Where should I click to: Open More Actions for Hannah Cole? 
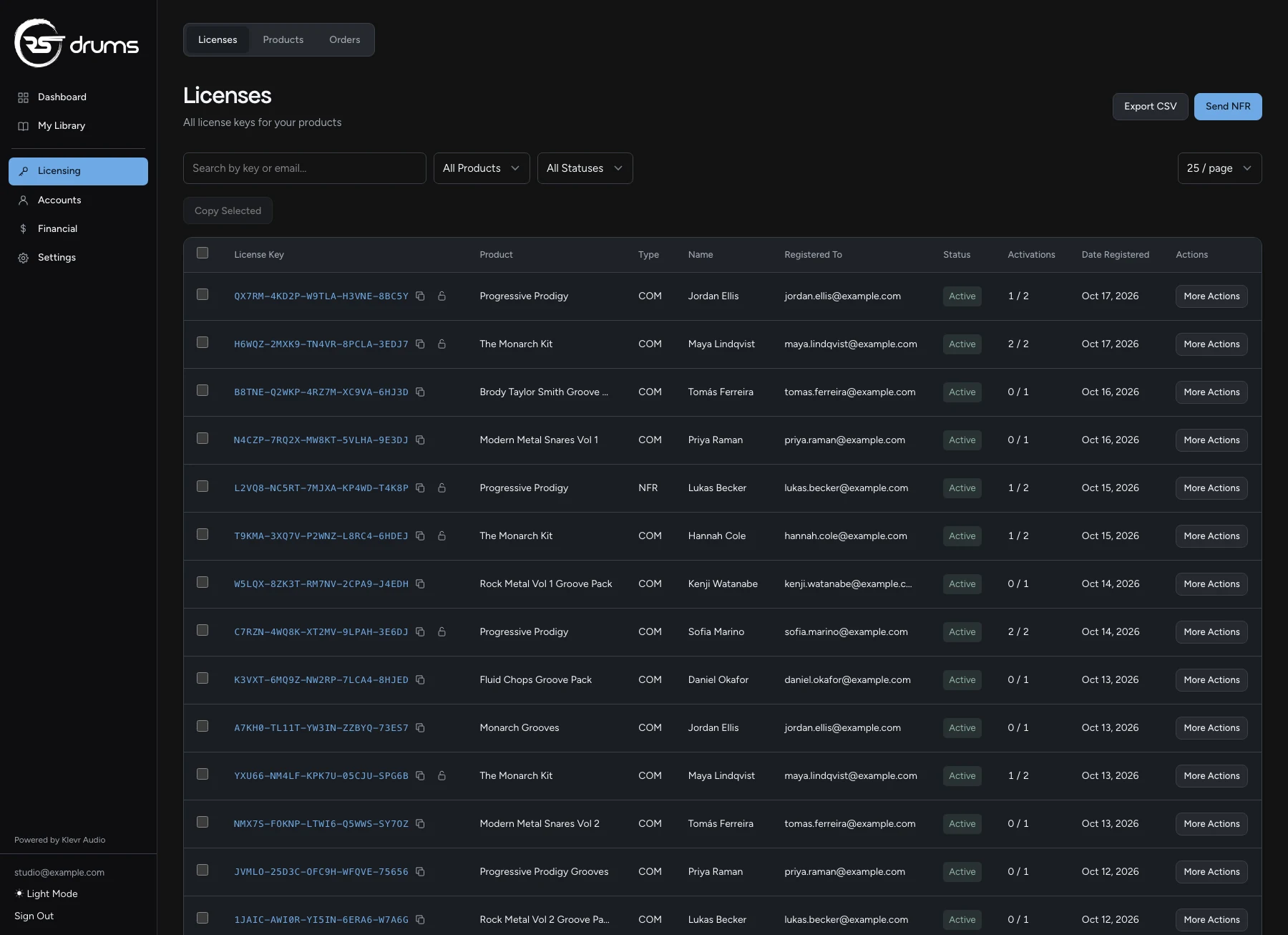[x=1211, y=536]
